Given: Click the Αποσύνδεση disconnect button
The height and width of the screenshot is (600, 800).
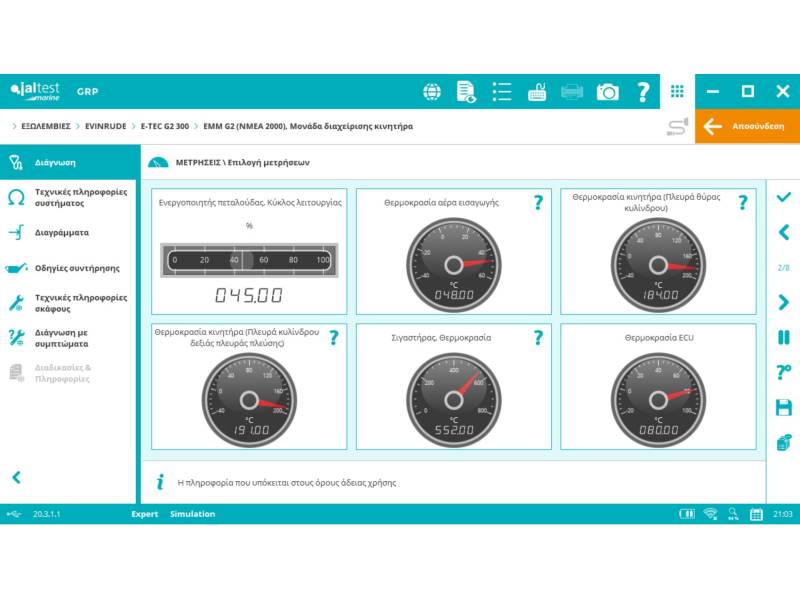Looking at the screenshot, I should click(x=747, y=126).
